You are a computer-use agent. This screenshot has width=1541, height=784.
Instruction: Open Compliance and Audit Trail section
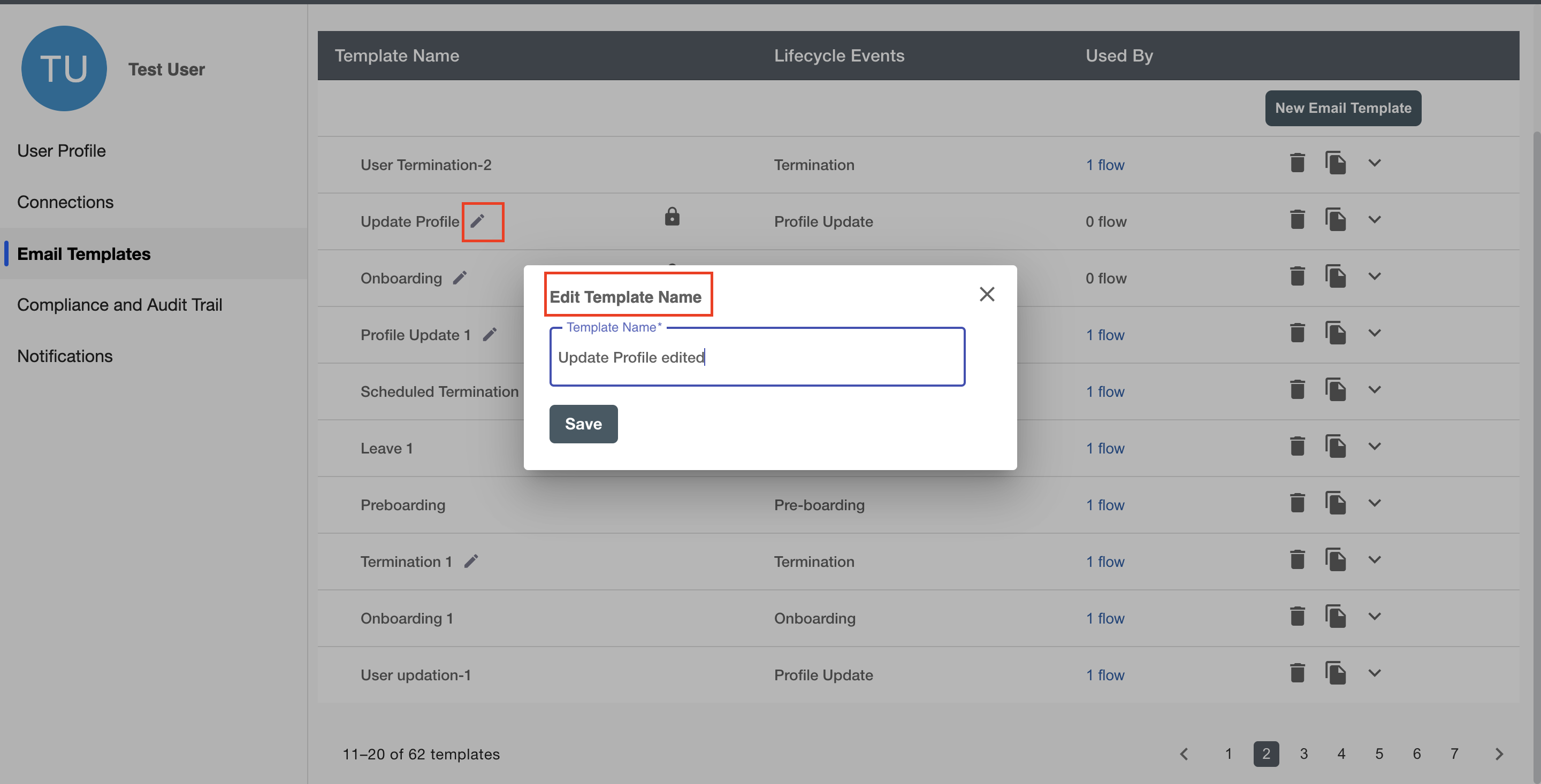(120, 305)
